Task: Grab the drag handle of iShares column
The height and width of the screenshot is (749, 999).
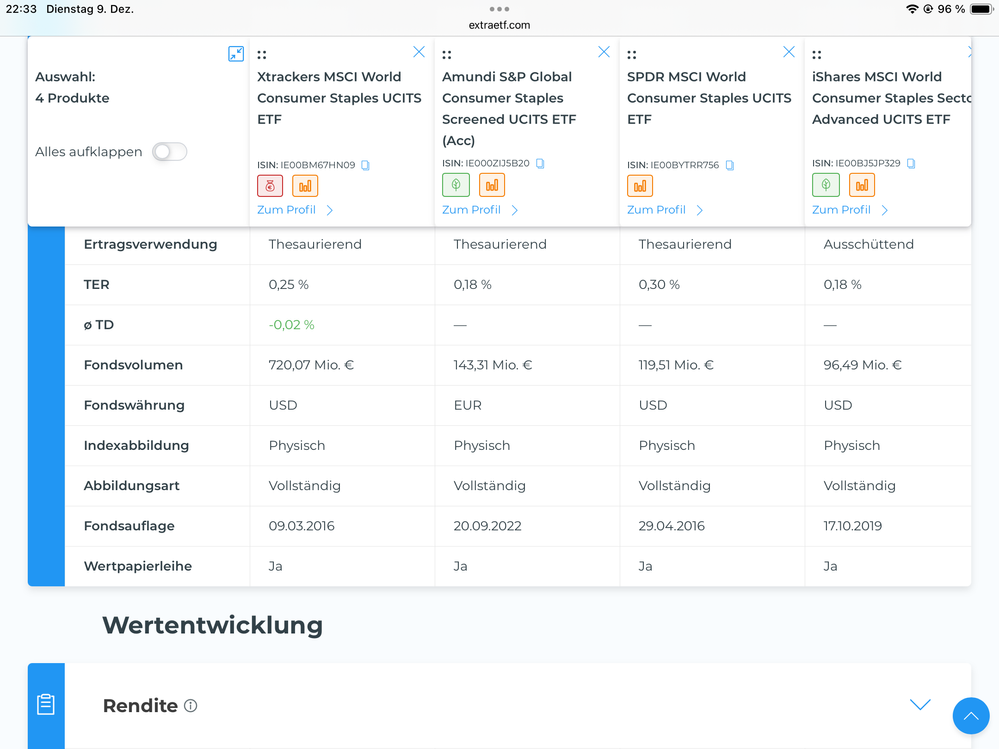Action: pyautogui.click(x=817, y=55)
